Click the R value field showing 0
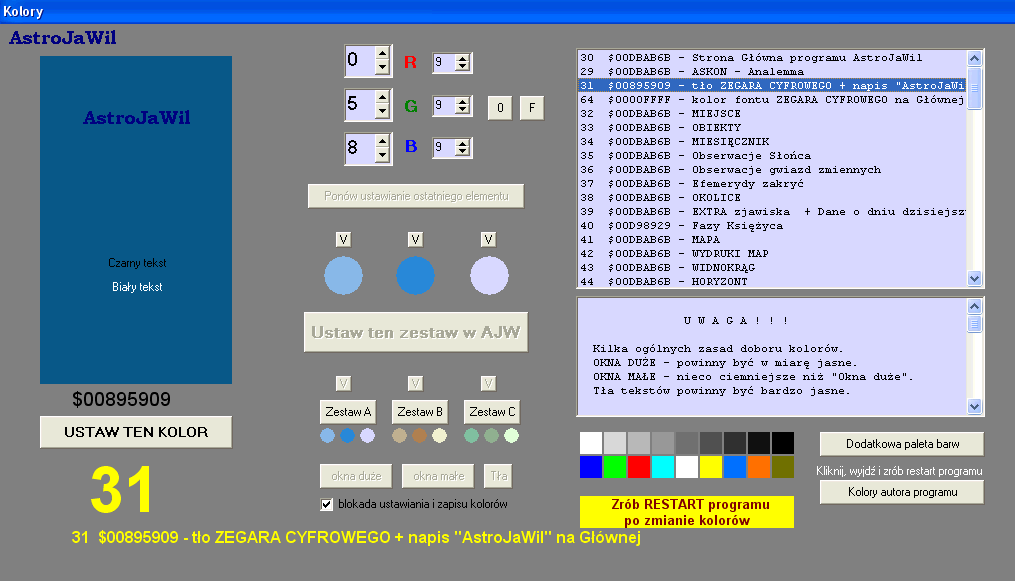Screen dimensions: 1015x581 click(x=360, y=61)
